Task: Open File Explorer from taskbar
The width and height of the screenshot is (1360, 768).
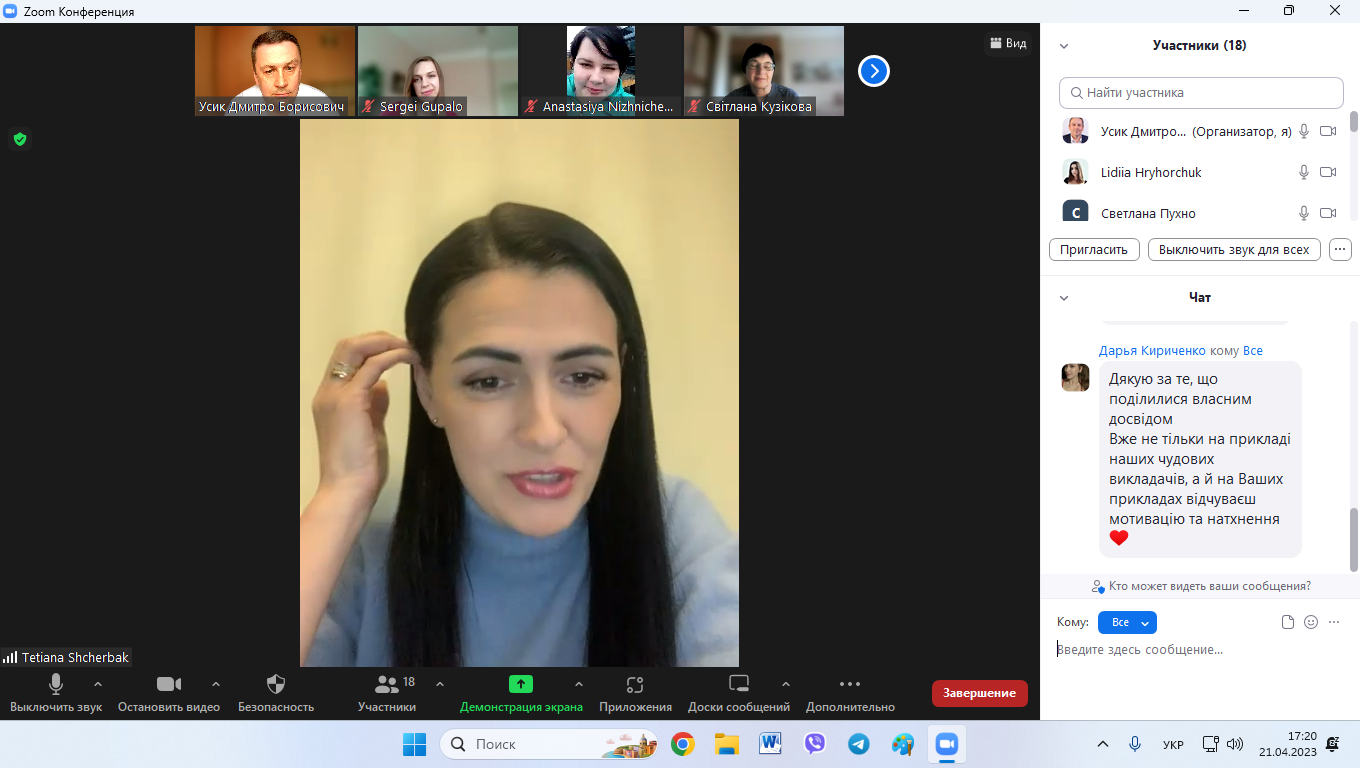Action: pyautogui.click(x=727, y=744)
